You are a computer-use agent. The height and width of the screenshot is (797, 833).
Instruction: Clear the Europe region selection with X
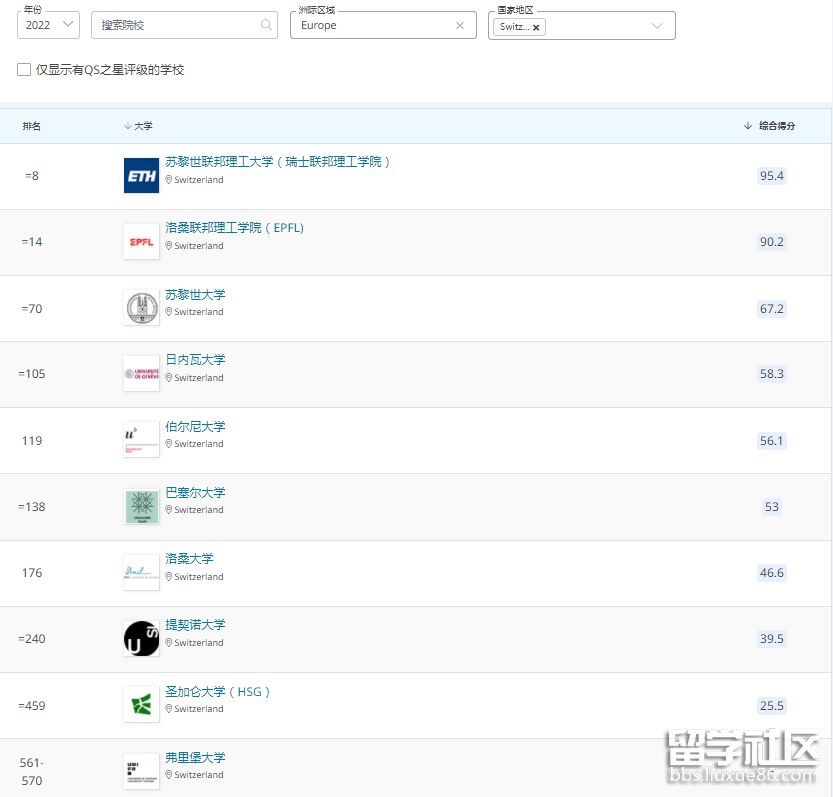pyautogui.click(x=460, y=26)
